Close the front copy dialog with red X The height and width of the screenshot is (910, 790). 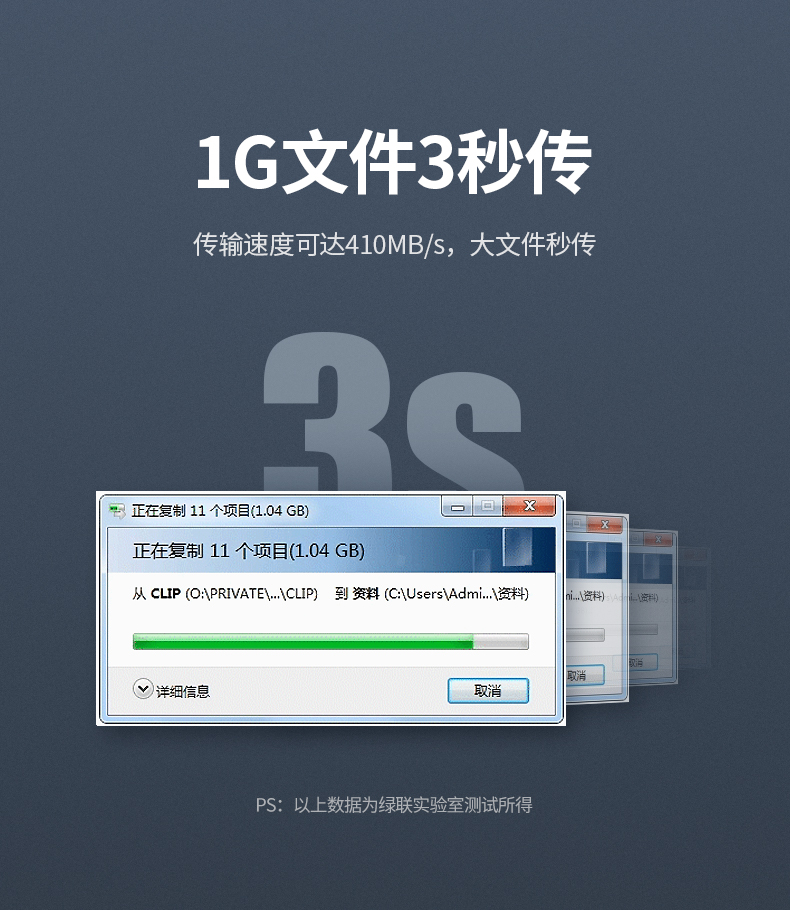point(529,507)
